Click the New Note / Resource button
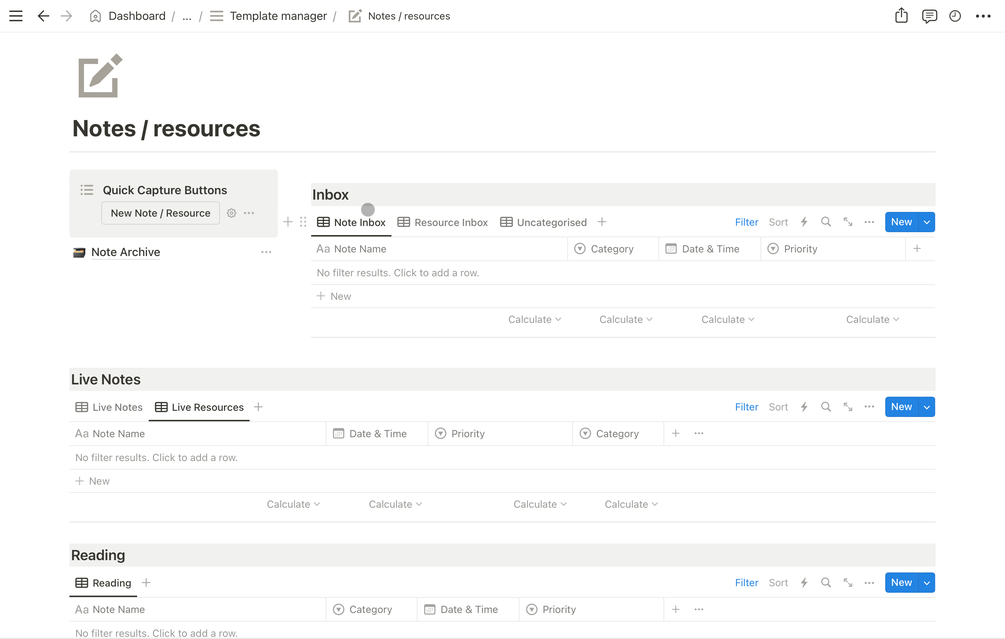Screen dimensions: 1005x639 click(x=160, y=213)
